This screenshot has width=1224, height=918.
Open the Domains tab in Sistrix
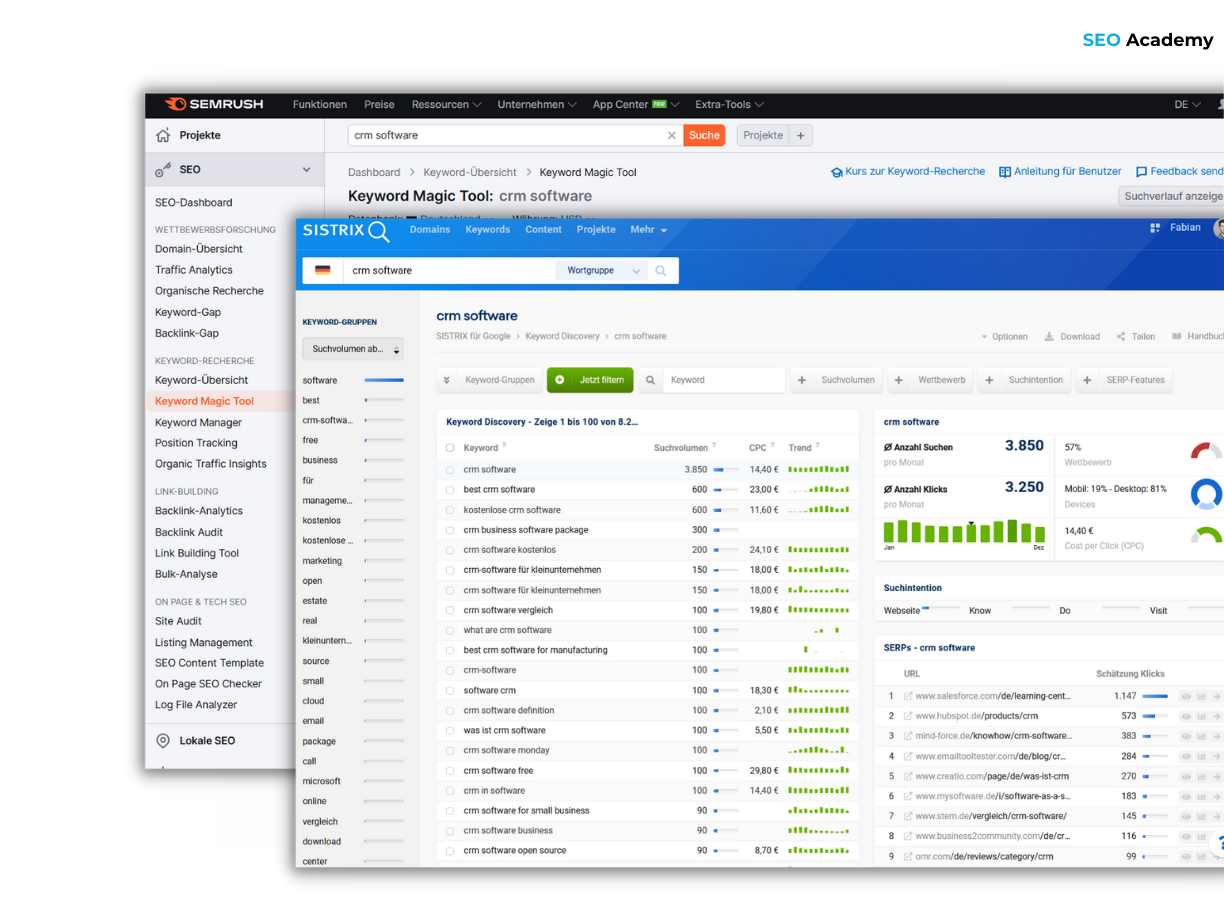(430, 230)
